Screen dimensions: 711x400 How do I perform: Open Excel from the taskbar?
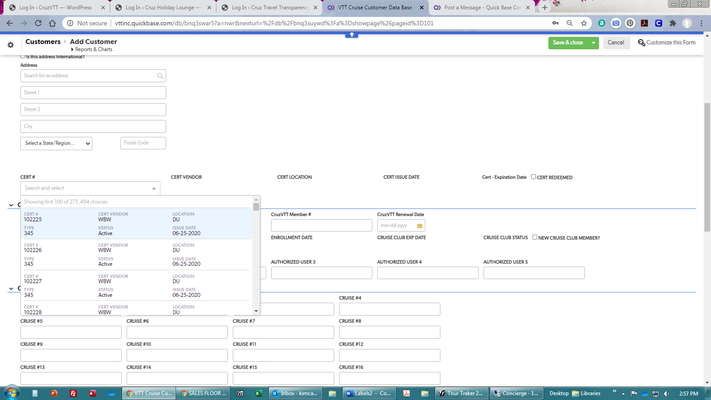coord(258,393)
